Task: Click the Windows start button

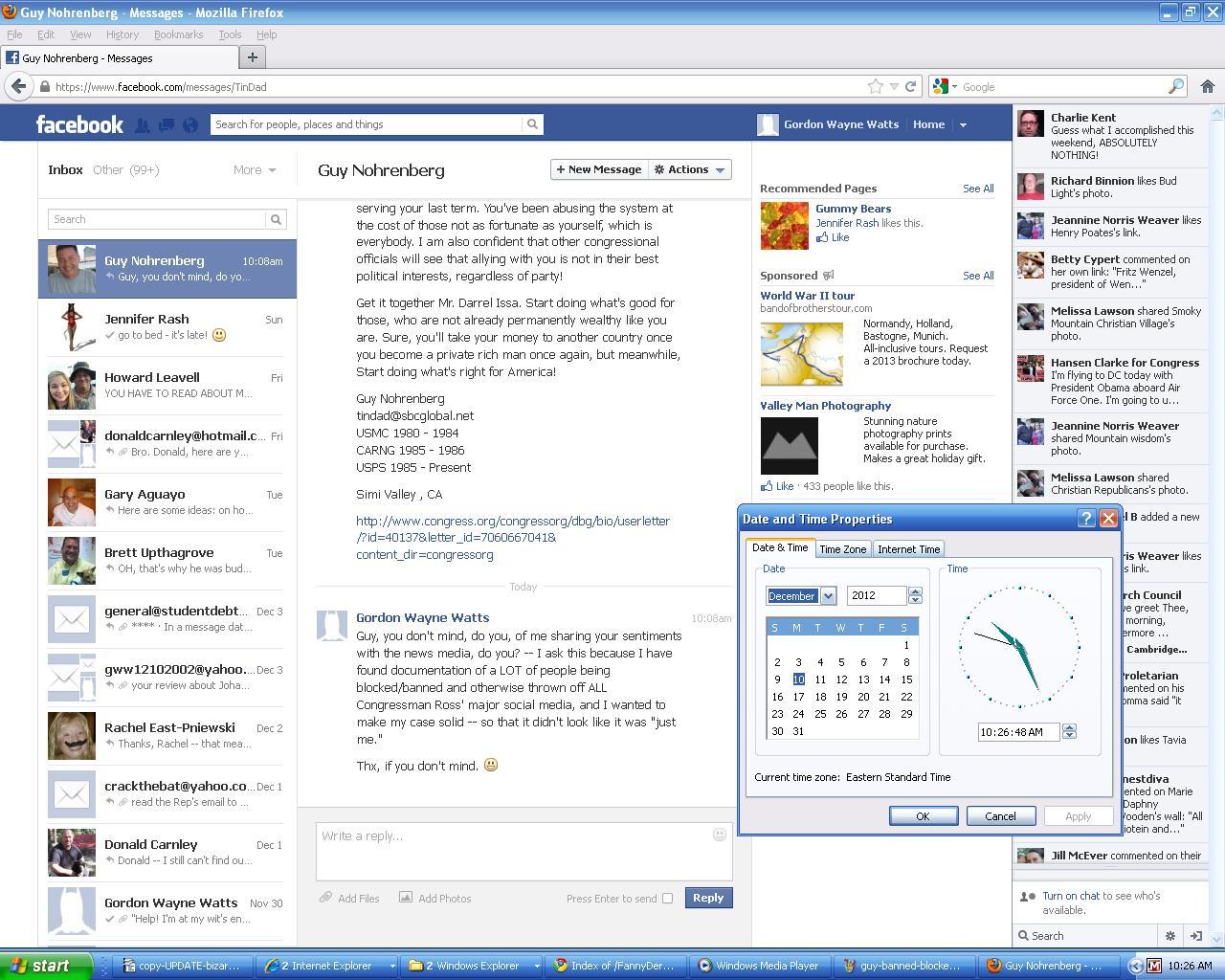Action: 45,965
